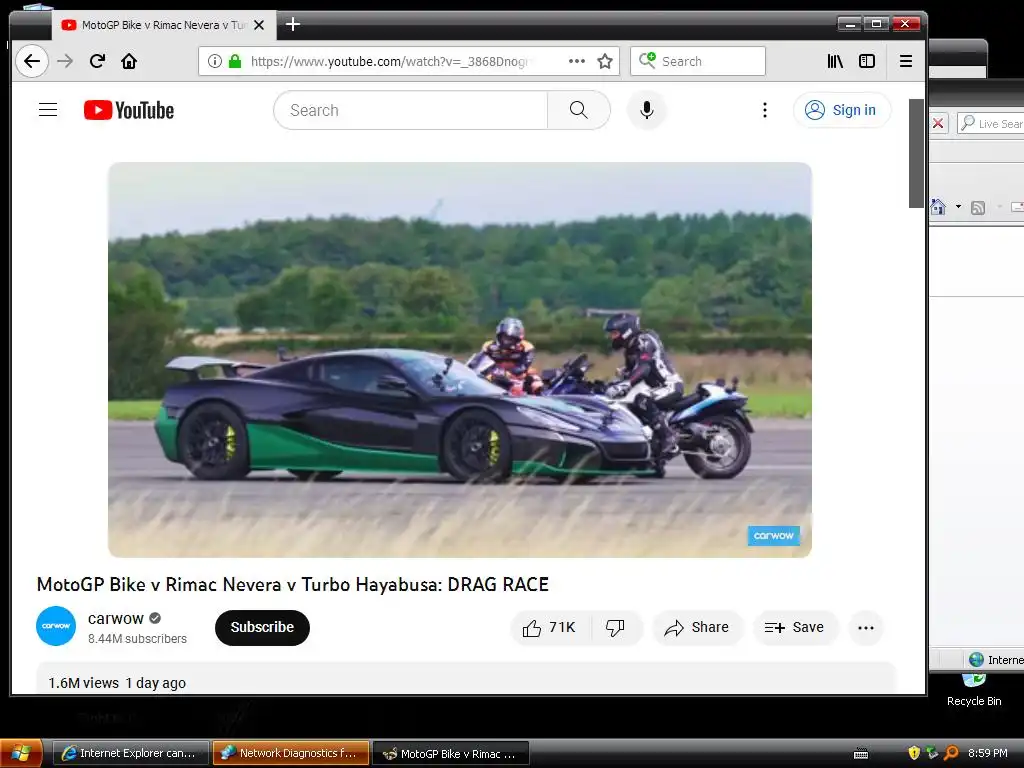Reload the current page
This screenshot has width=1024, height=768.
click(97, 61)
